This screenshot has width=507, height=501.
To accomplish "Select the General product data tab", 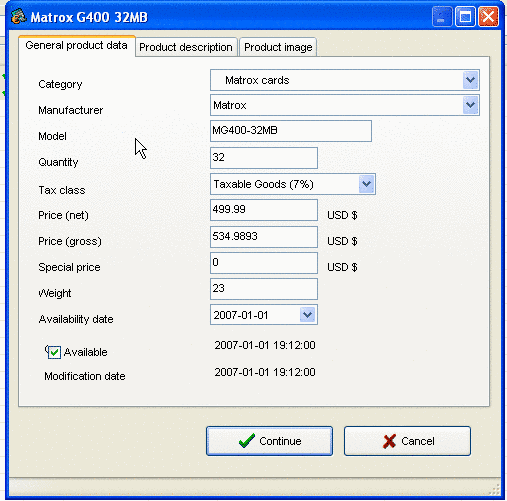I will click(x=77, y=46).
